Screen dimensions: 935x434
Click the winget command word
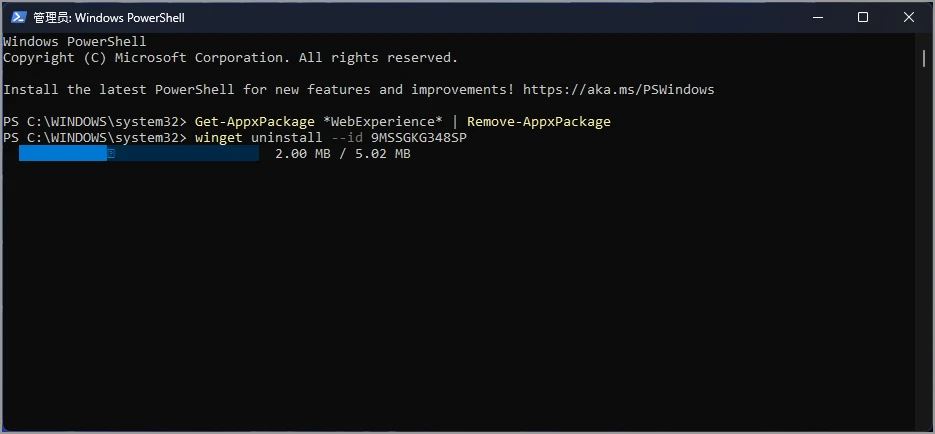[218, 137]
